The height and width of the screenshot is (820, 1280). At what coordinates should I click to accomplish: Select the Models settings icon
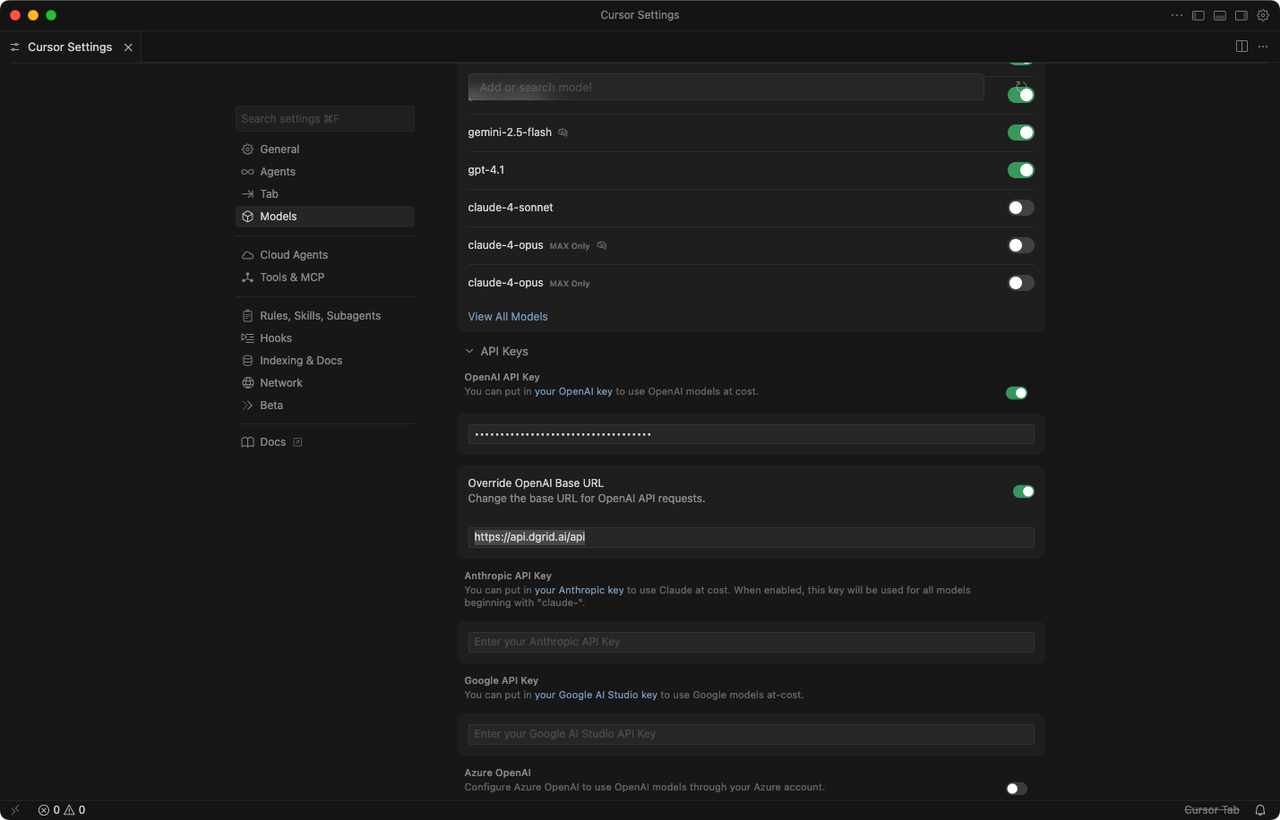coord(247,216)
